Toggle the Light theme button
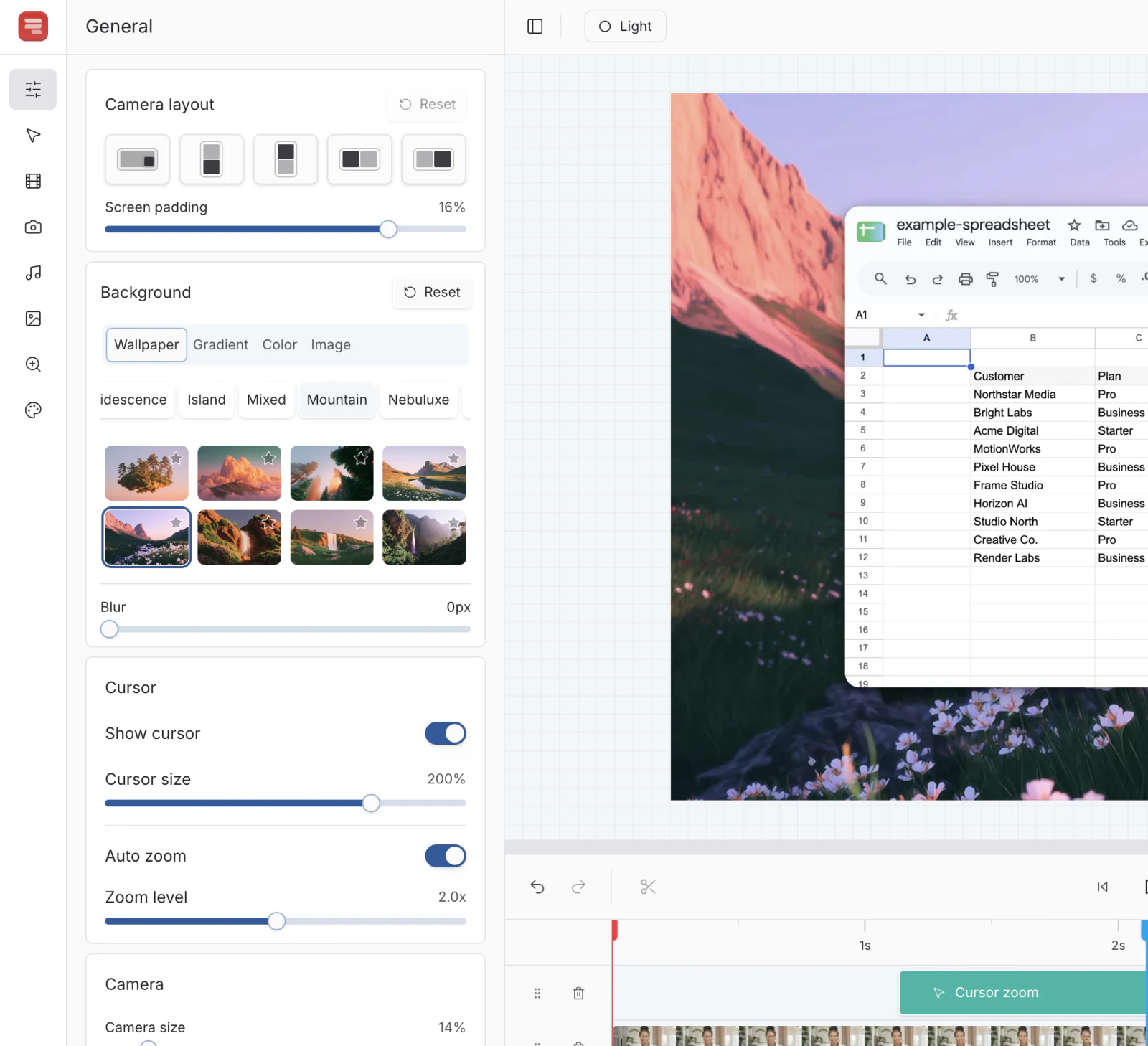This screenshot has width=1148, height=1046. pyautogui.click(x=626, y=27)
